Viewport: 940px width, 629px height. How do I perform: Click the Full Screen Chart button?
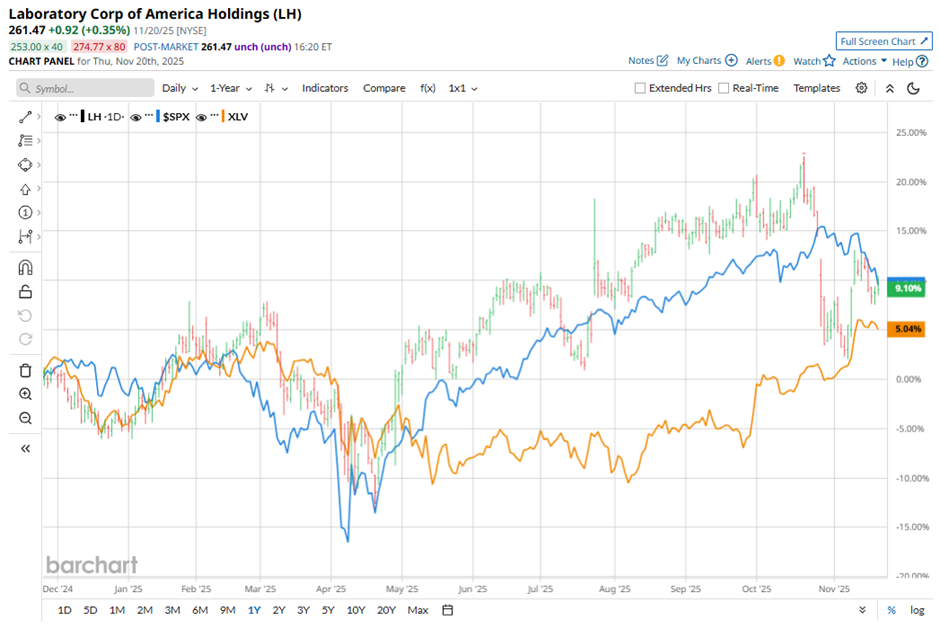pyautogui.click(x=883, y=41)
